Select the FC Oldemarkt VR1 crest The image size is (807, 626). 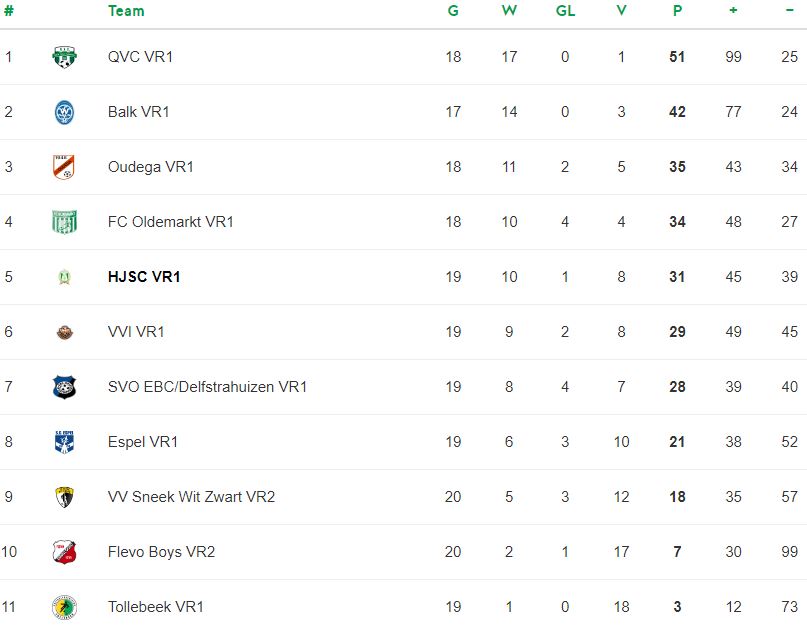pyautogui.click(x=64, y=222)
